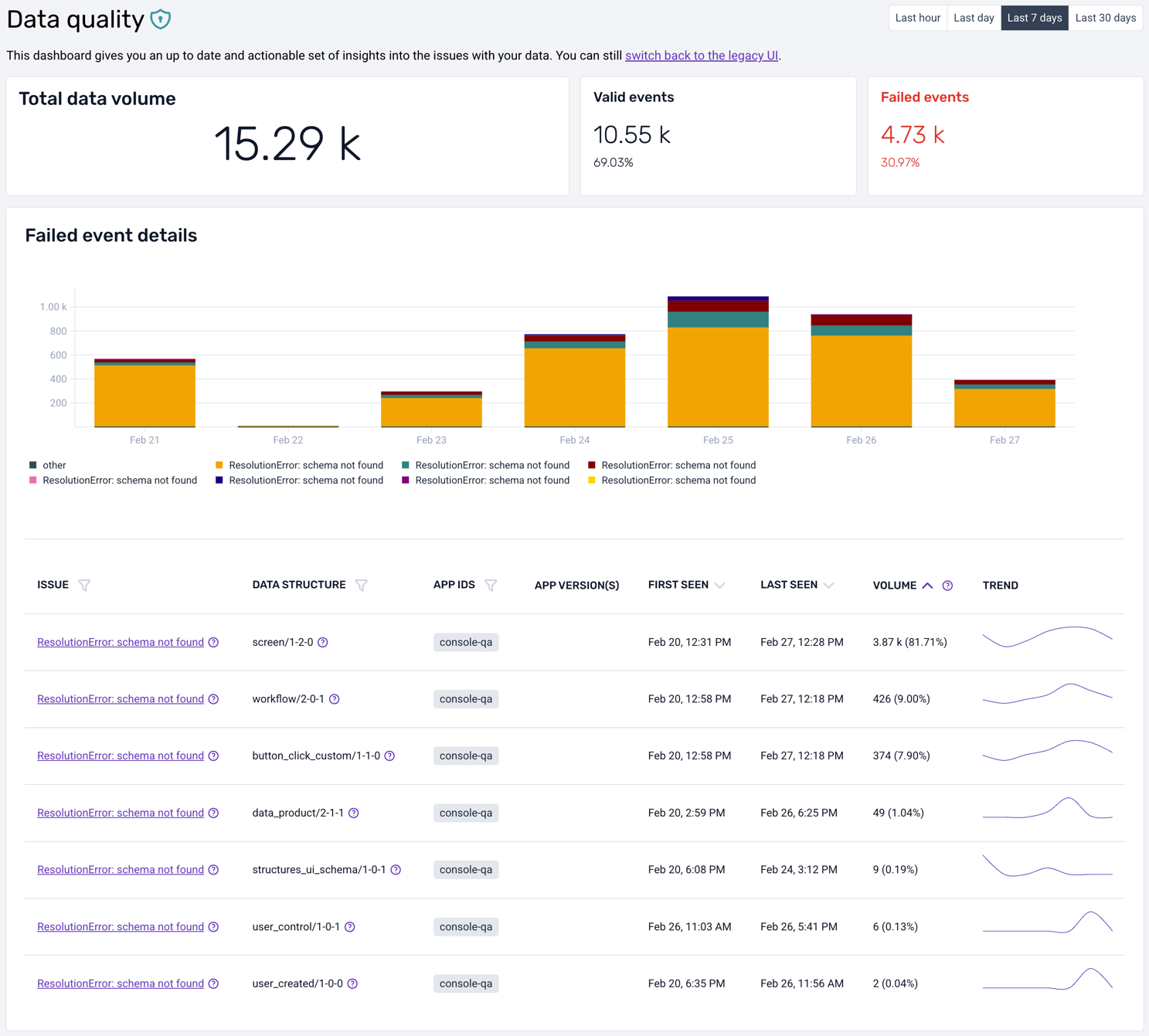Switch to Last 30 days time range

pos(1105,18)
